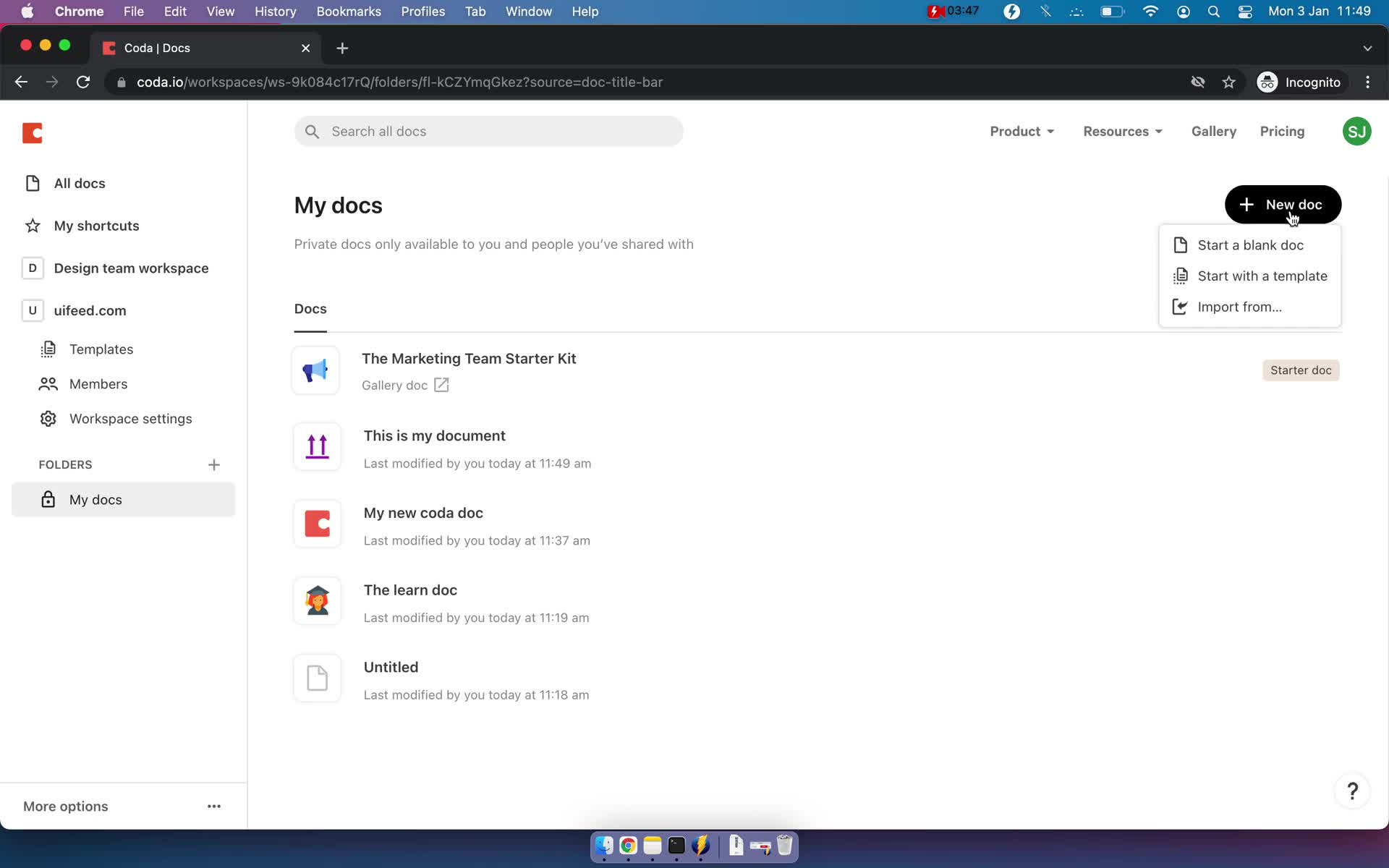This screenshot has height=868, width=1389.
Task: Open My new coda doc title
Action: pyautogui.click(x=423, y=513)
